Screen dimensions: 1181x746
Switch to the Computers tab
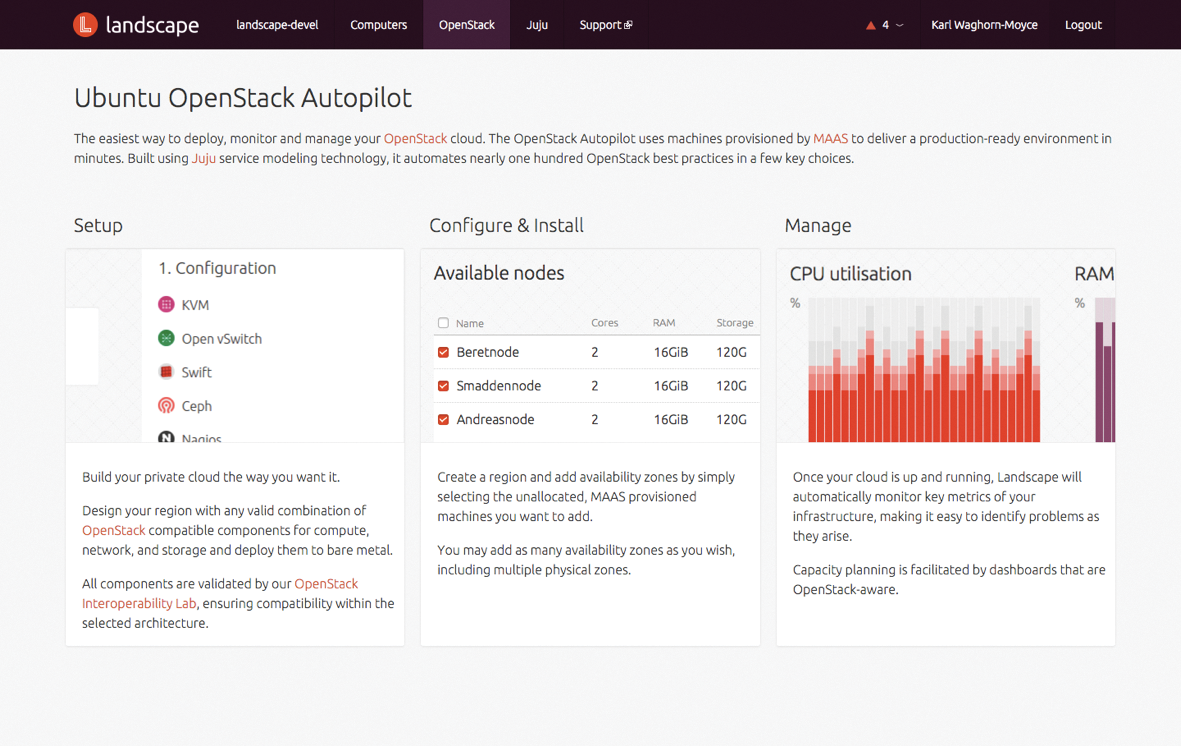(x=378, y=24)
